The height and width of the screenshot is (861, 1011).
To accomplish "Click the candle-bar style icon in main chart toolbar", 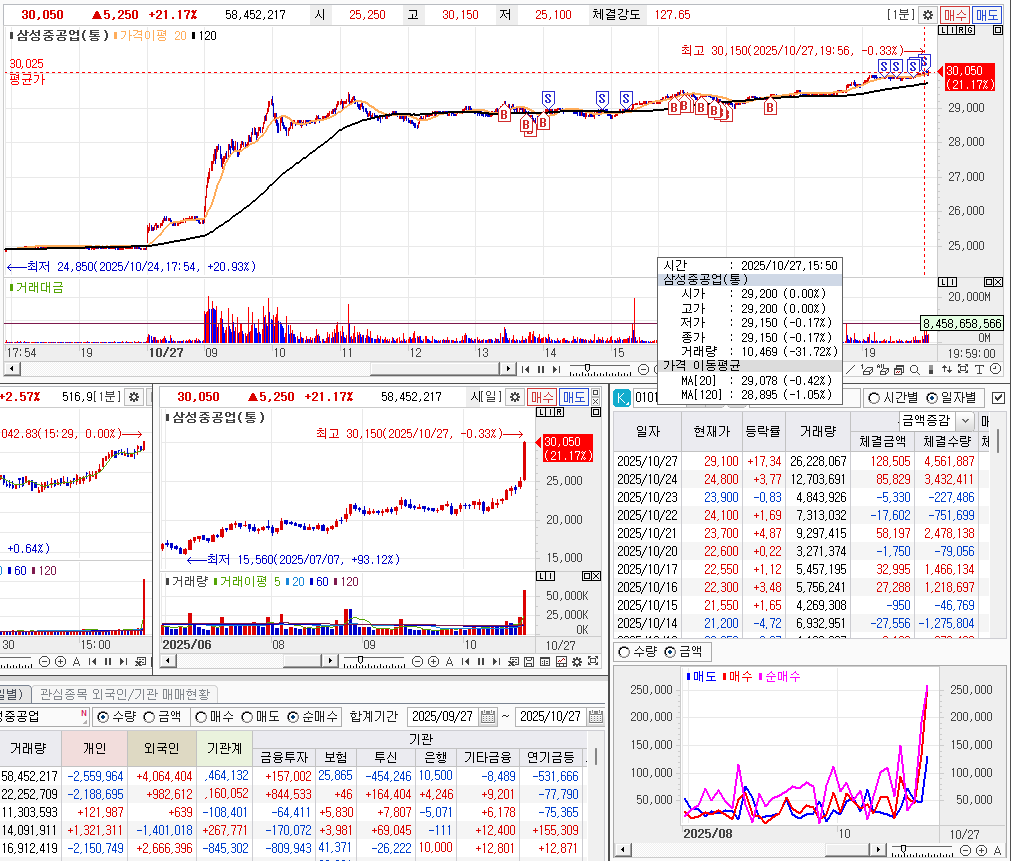I will (930, 370).
